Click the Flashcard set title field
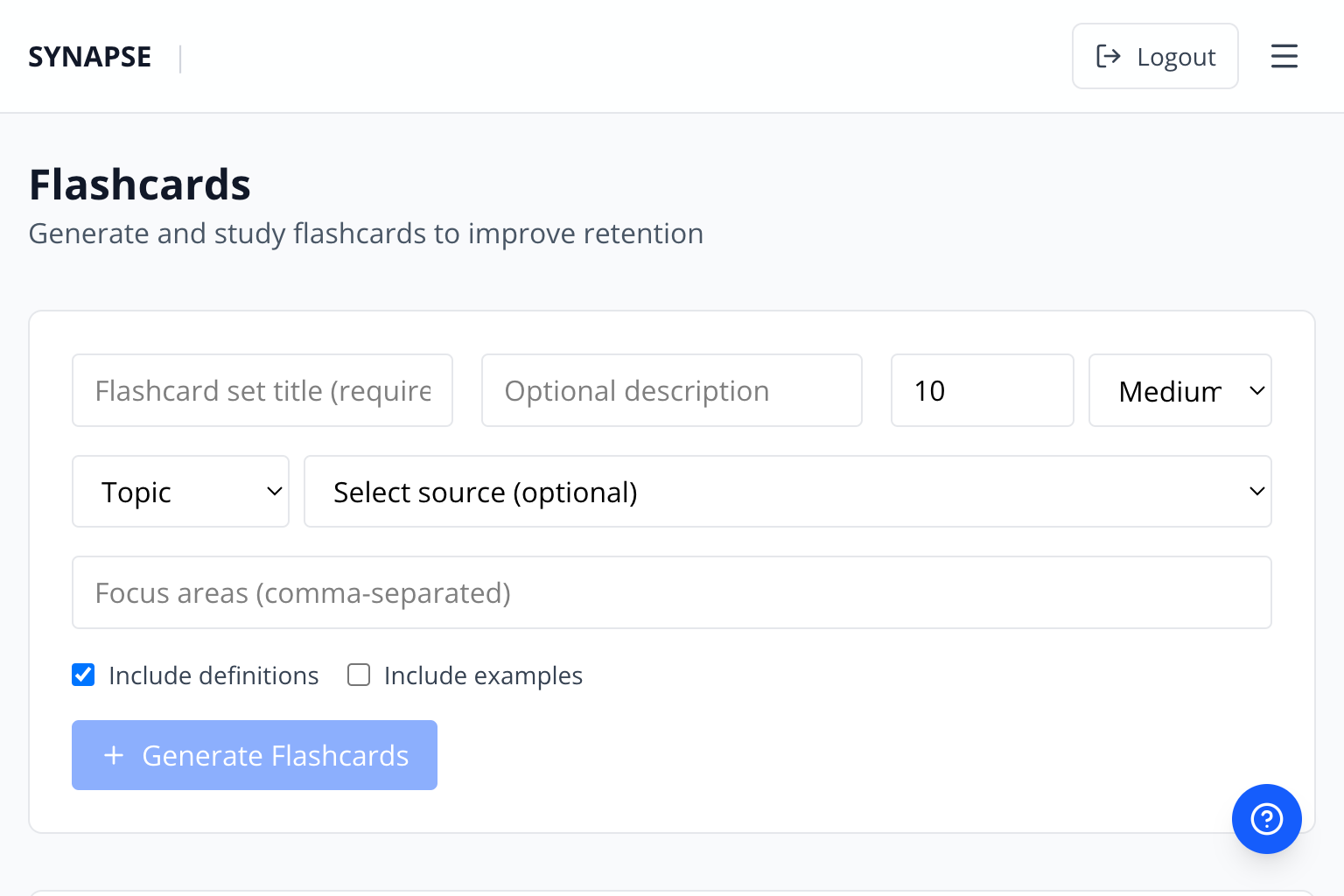The width and height of the screenshot is (1344, 896). click(262, 390)
